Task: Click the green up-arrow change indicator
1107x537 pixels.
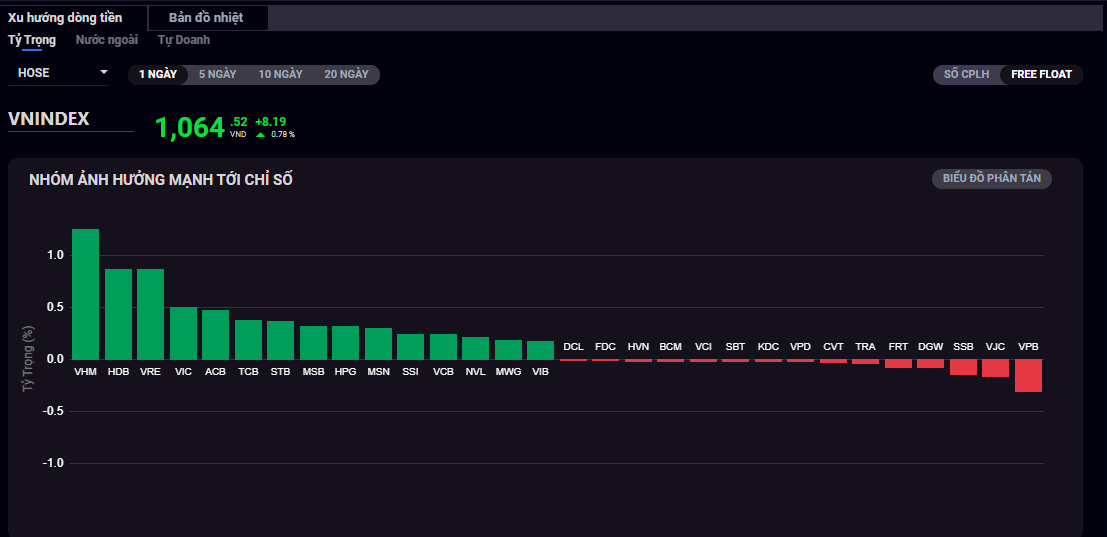Action: pos(261,134)
